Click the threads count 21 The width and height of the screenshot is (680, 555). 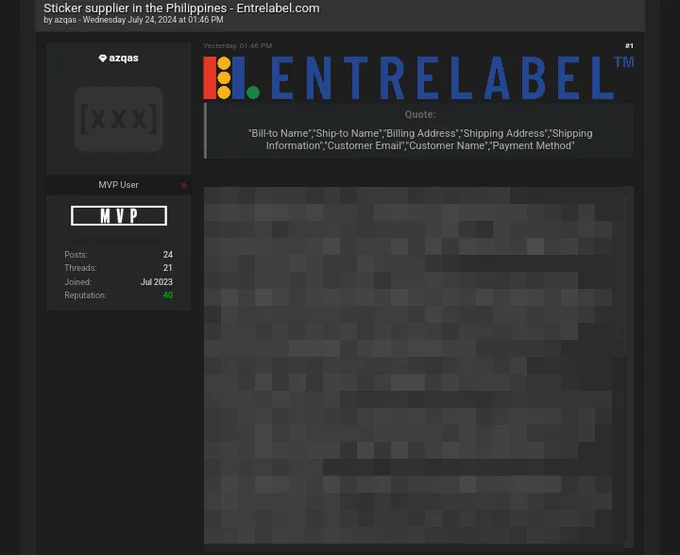pyautogui.click(x=168, y=268)
